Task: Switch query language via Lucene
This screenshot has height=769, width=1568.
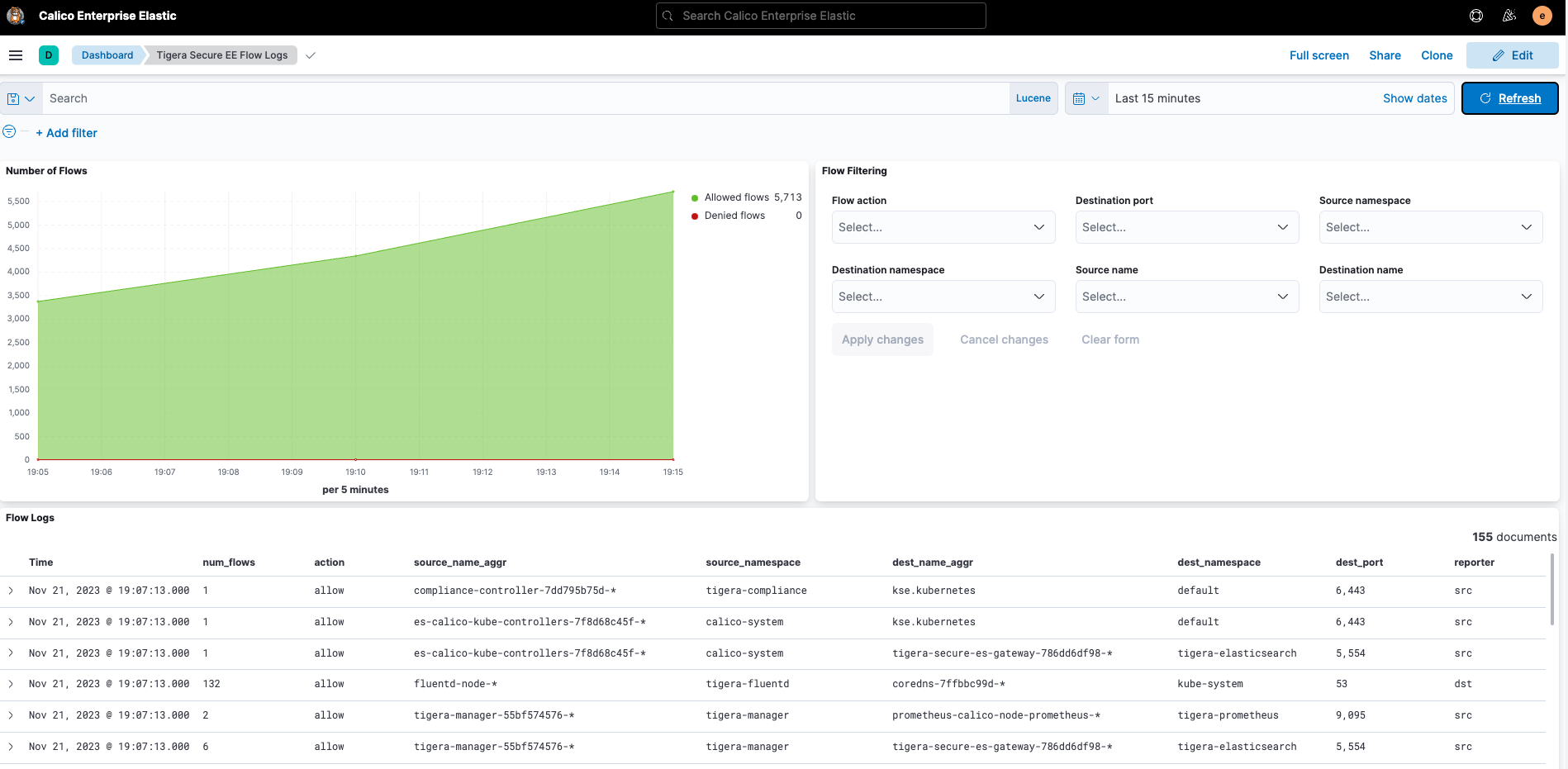Action: click(1033, 98)
